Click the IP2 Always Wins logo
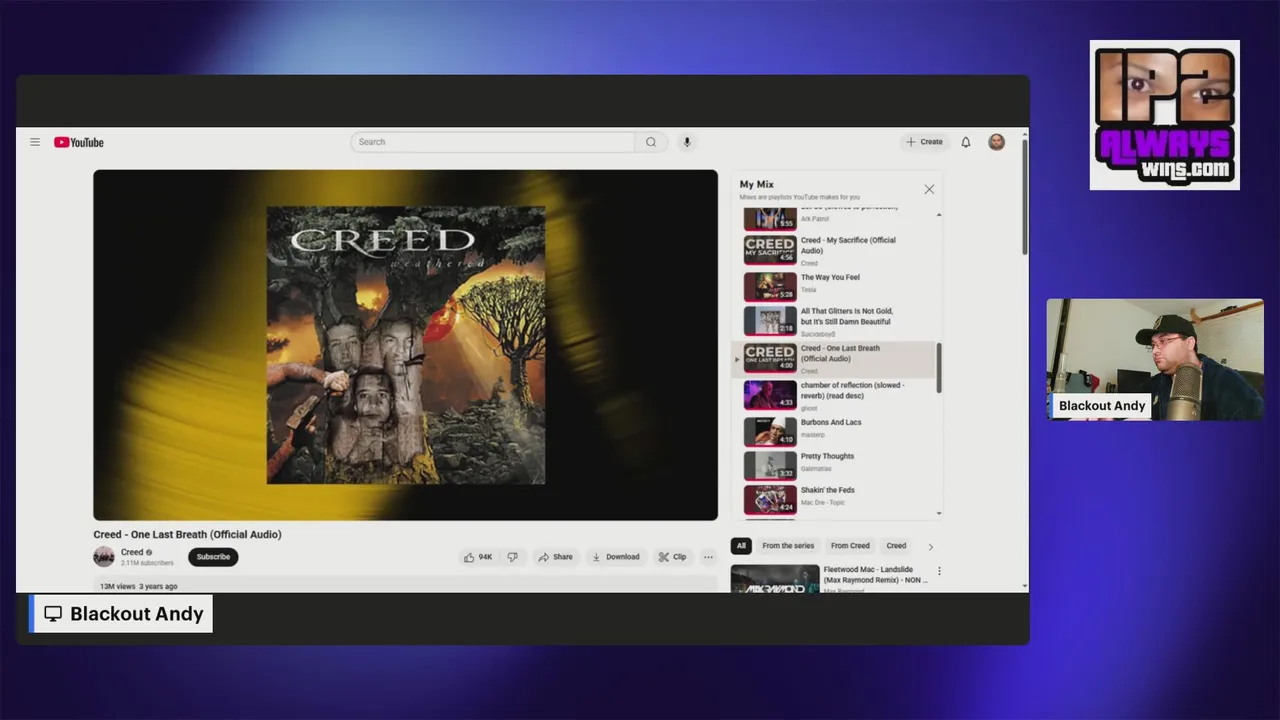Viewport: 1280px width, 720px height. 1164,115
